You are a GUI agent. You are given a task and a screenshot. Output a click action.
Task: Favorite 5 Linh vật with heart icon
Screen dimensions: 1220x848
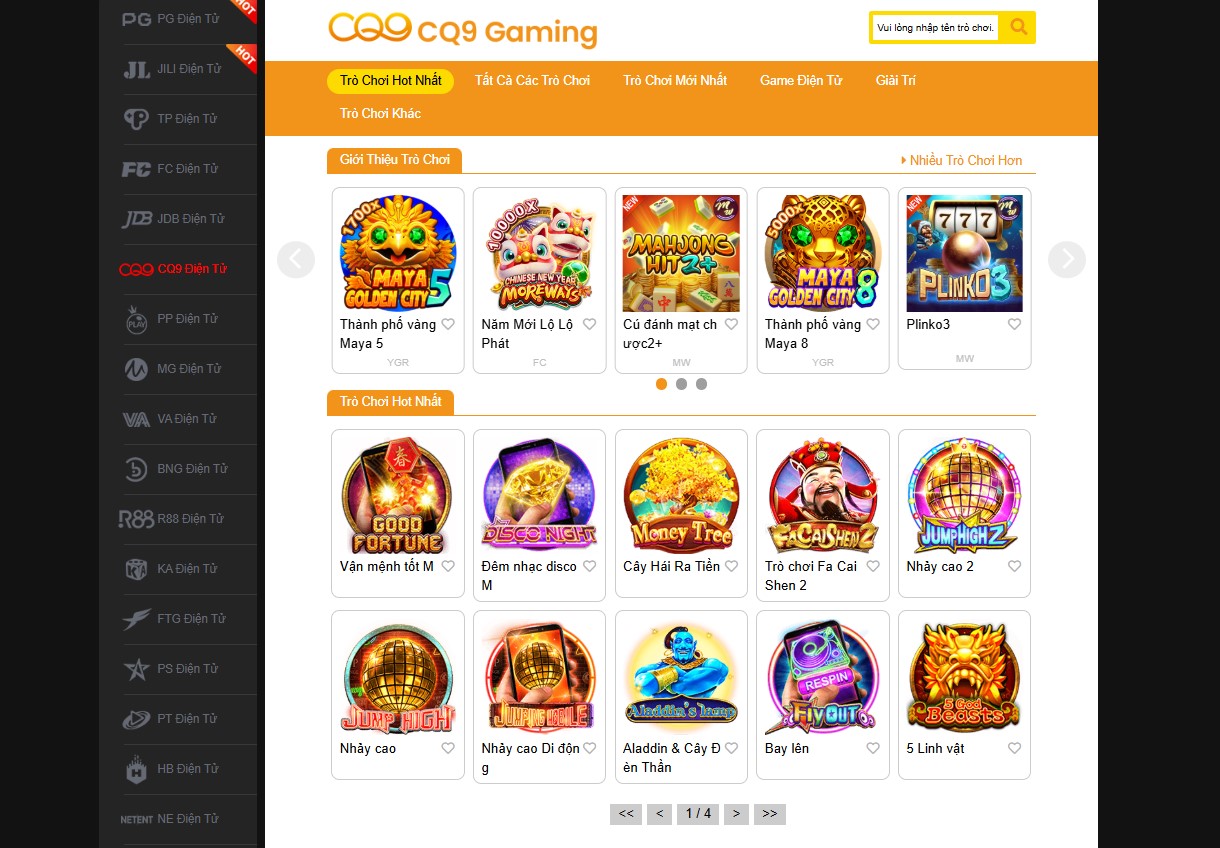coord(1014,748)
